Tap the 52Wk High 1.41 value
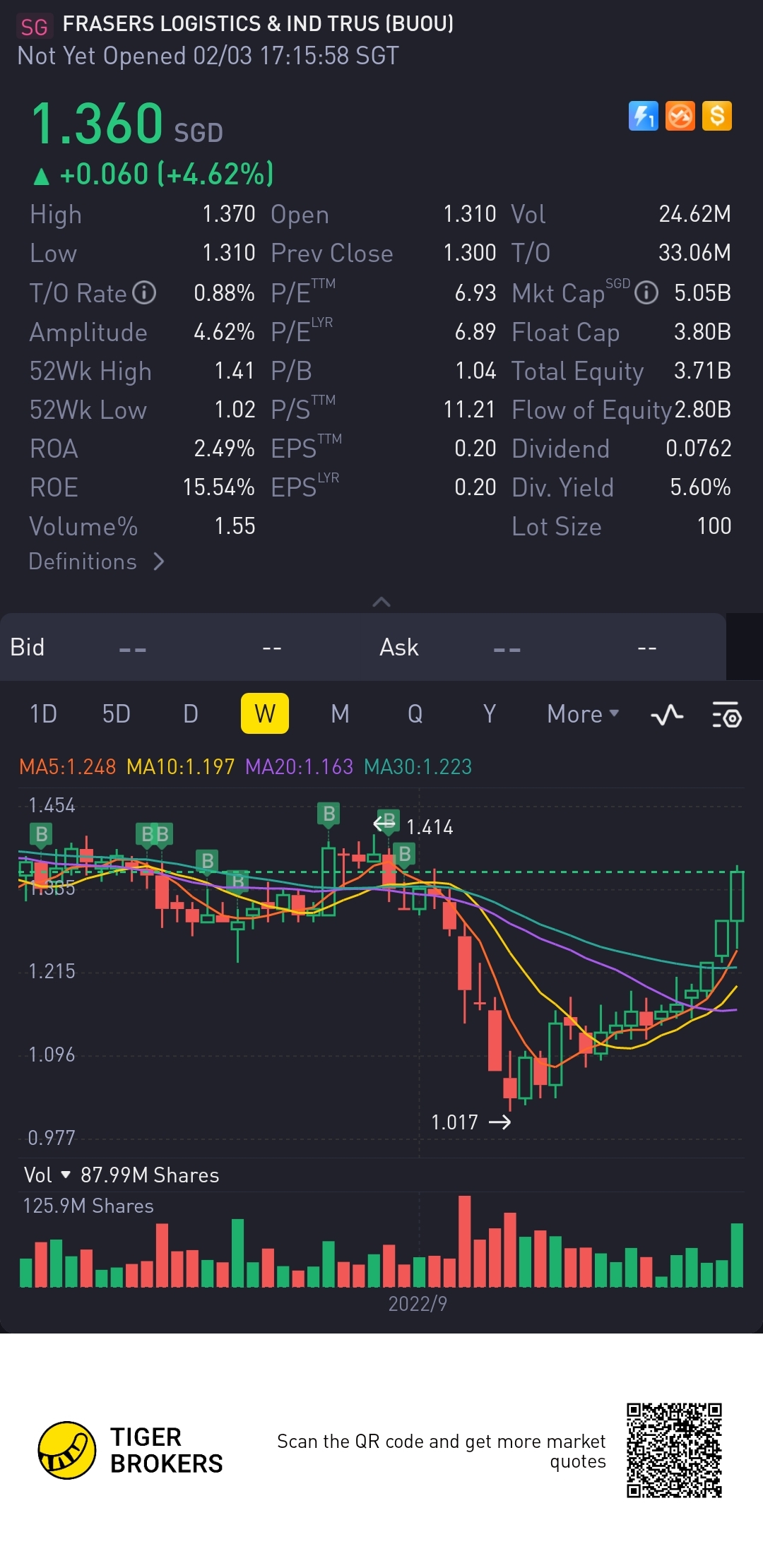The height and width of the screenshot is (1568, 763). (x=235, y=370)
